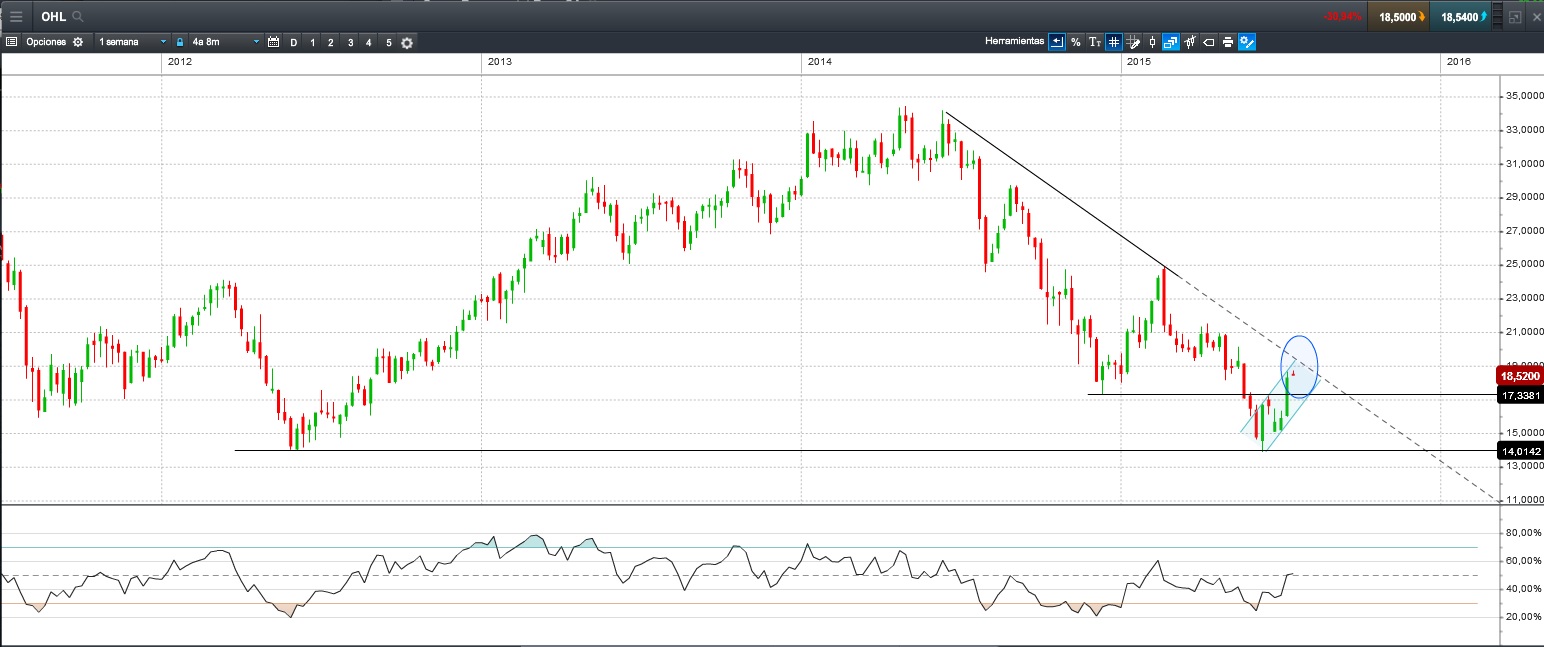This screenshot has width=1544, height=647.
Task: Click the price label tag icon
Action: point(1208,42)
